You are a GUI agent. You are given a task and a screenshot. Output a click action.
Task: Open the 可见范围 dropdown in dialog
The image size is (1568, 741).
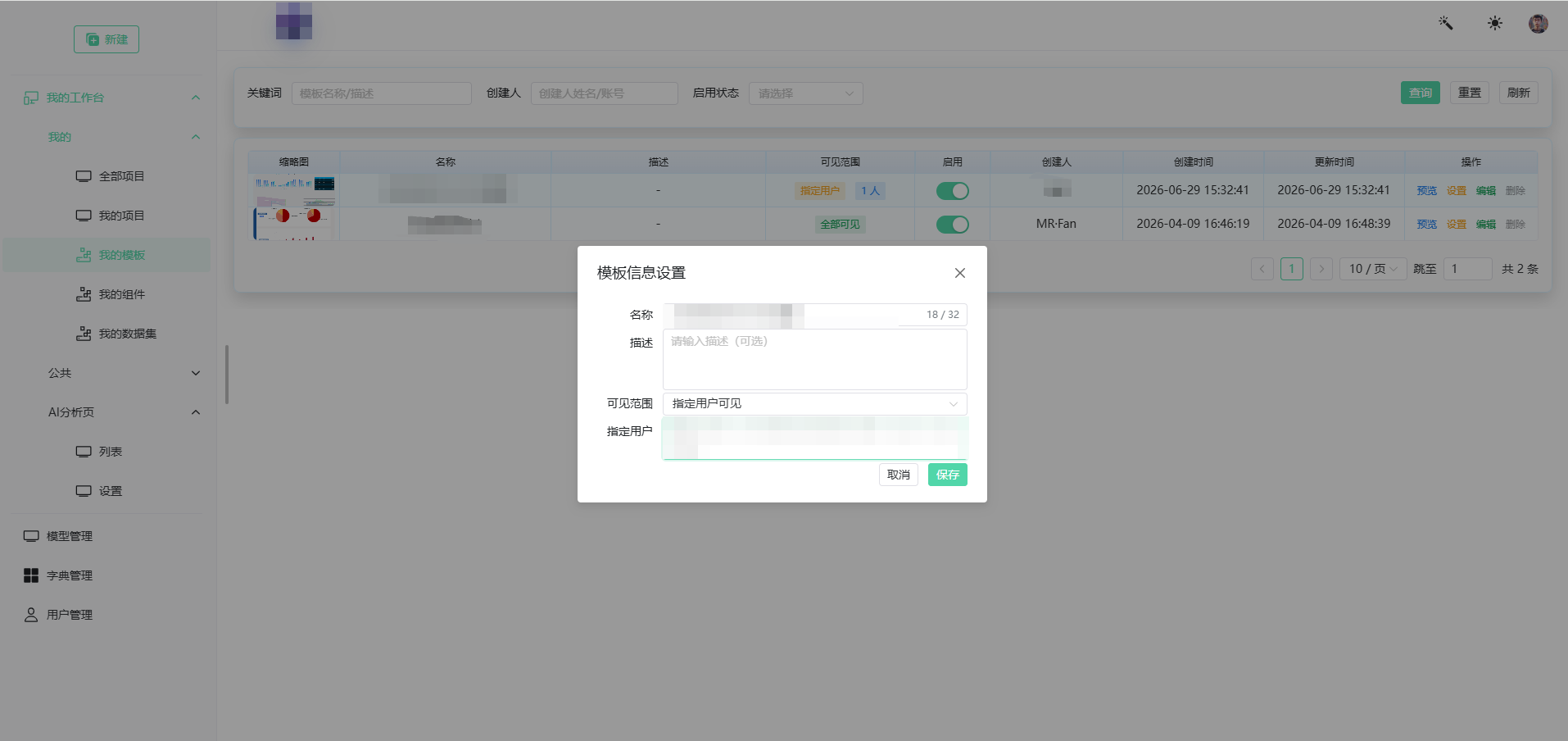815,403
